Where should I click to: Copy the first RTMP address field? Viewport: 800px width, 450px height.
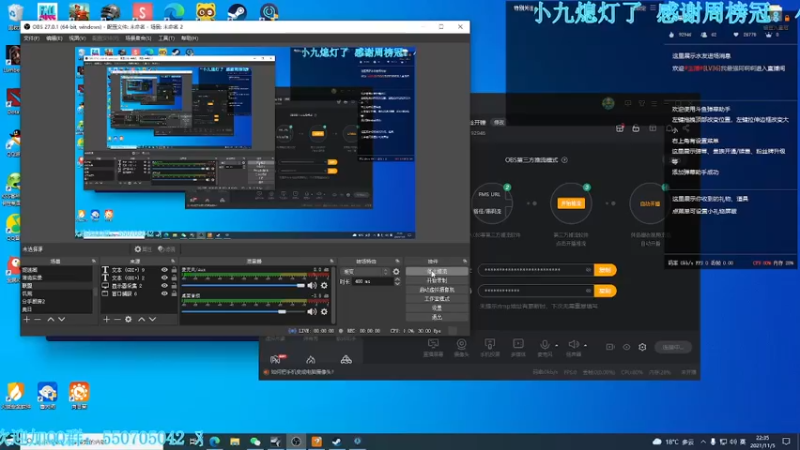click(x=605, y=270)
